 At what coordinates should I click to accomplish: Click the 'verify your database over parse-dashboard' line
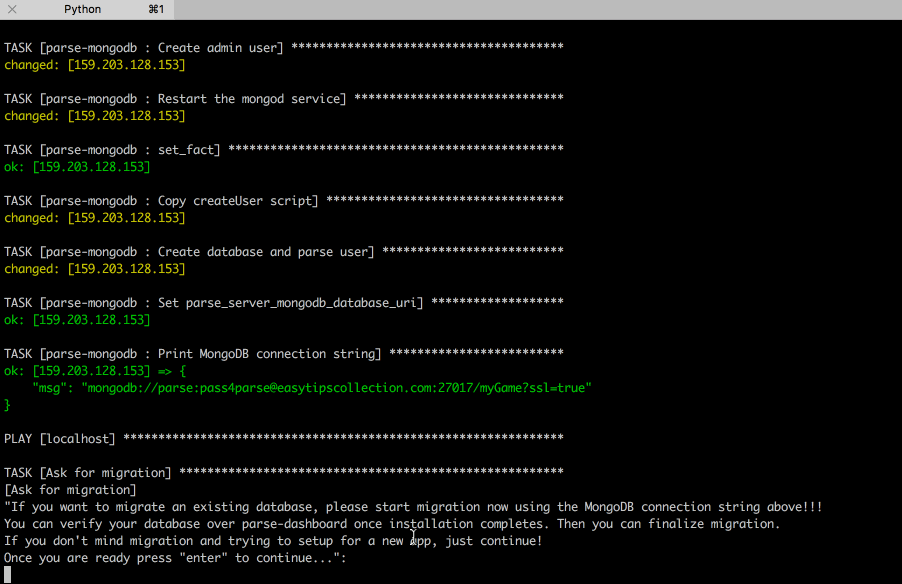click(390, 523)
